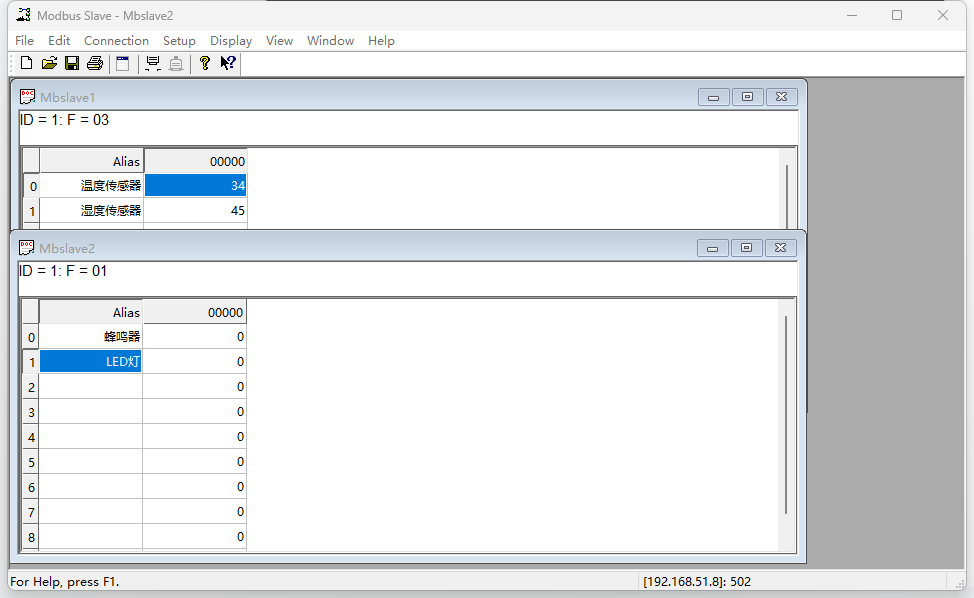Close the Mbslave1 child window
The height and width of the screenshot is (598, 974).
(781, 97)
